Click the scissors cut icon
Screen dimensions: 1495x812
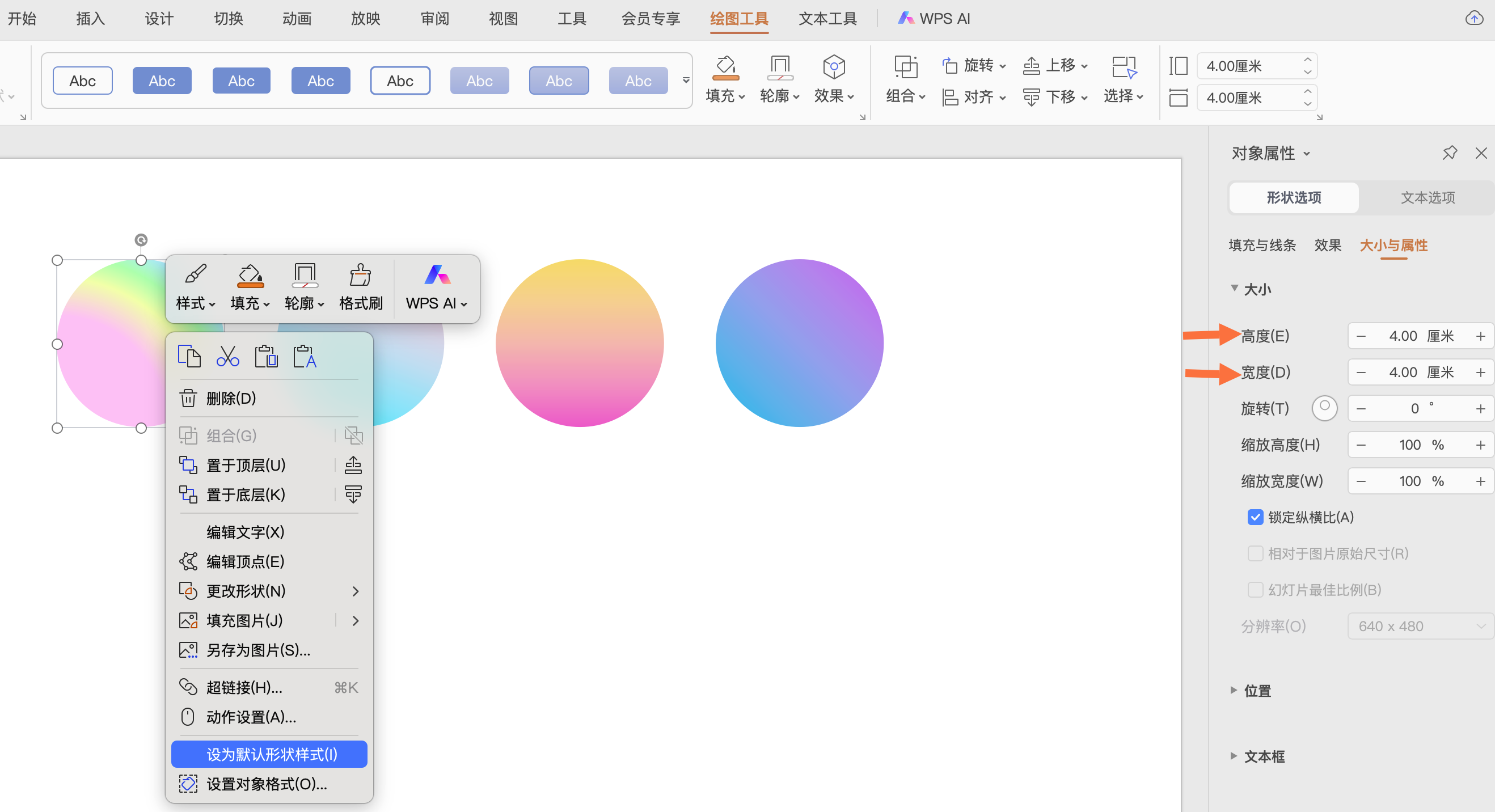(x=227, y=356)
